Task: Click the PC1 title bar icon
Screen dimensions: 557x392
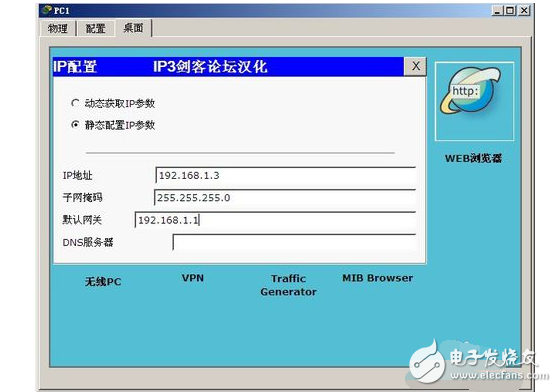Action: tap(47, 10)
